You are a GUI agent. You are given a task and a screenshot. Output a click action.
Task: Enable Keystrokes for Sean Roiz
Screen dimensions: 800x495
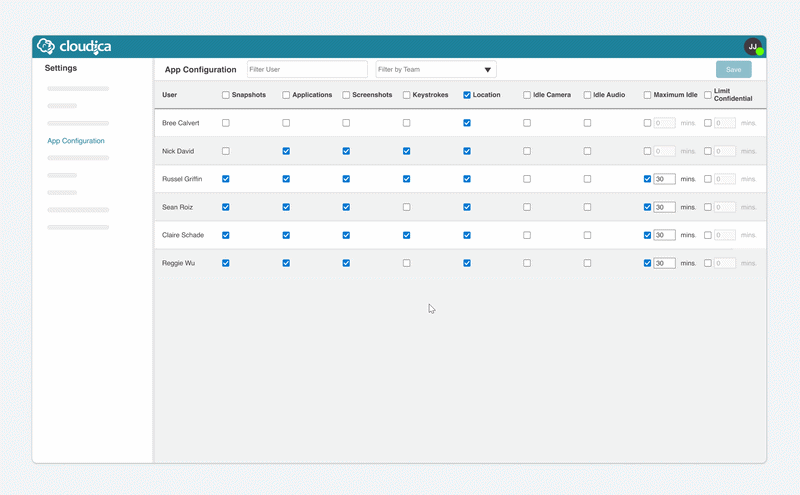point(407,207)
